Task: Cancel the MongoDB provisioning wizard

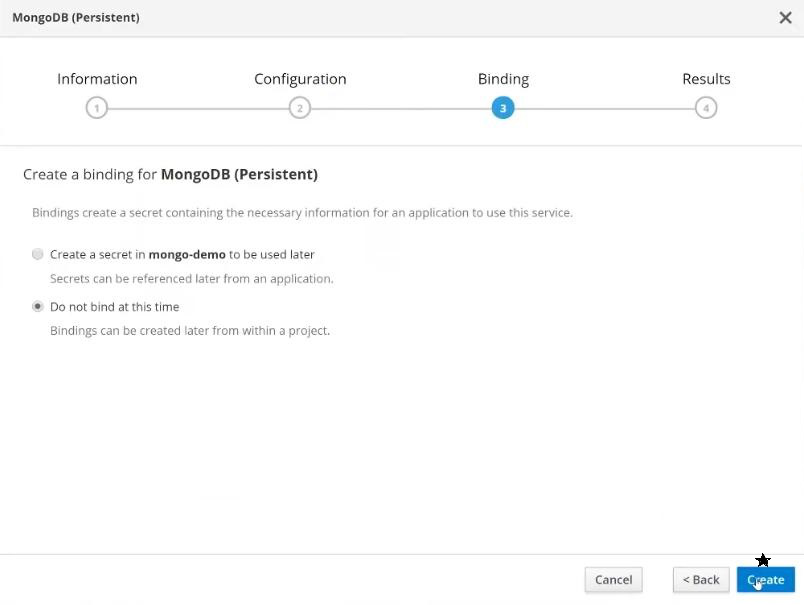Action: (613, 580)
